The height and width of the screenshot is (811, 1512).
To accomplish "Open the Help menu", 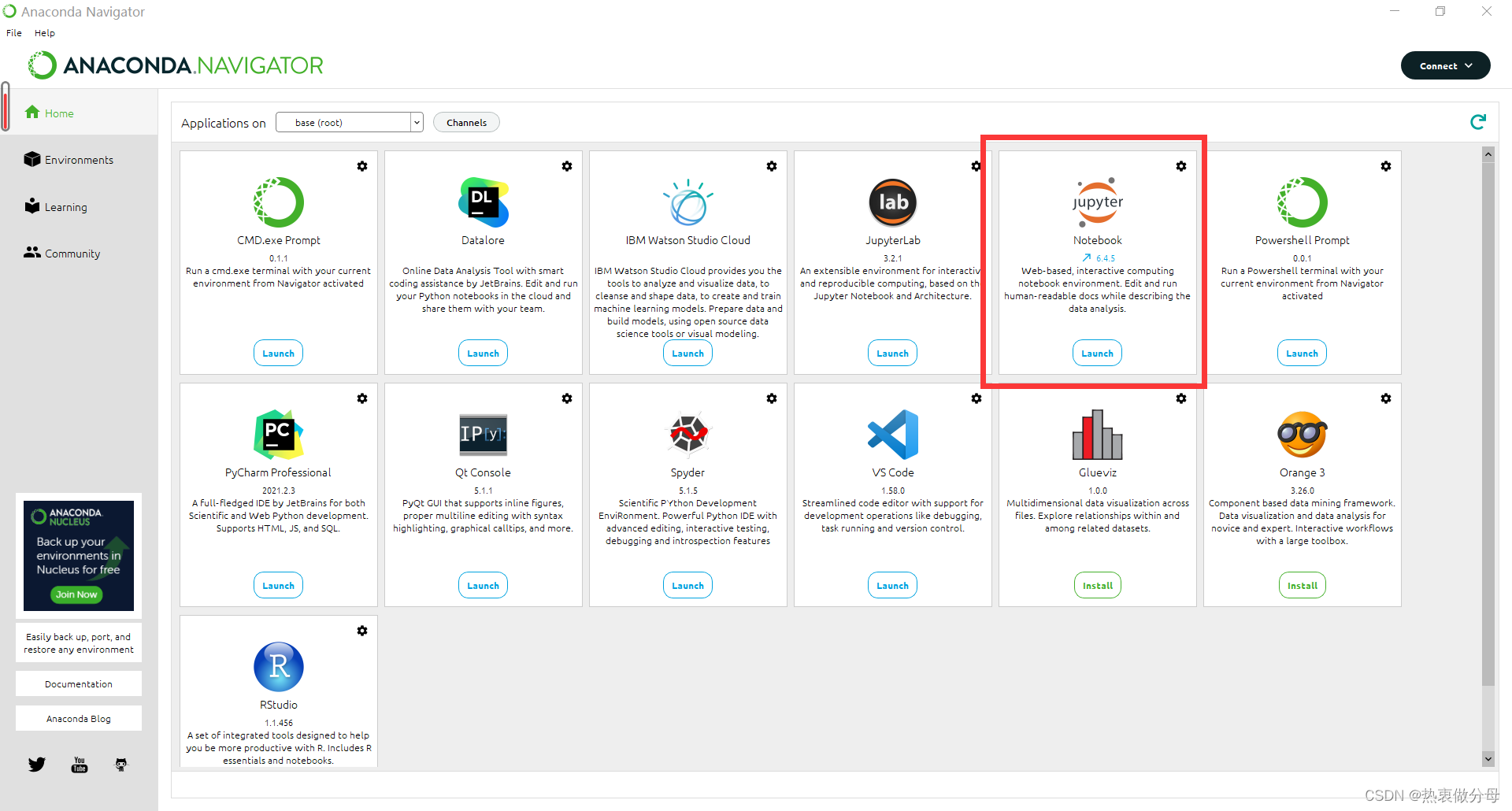I will 45,33.
